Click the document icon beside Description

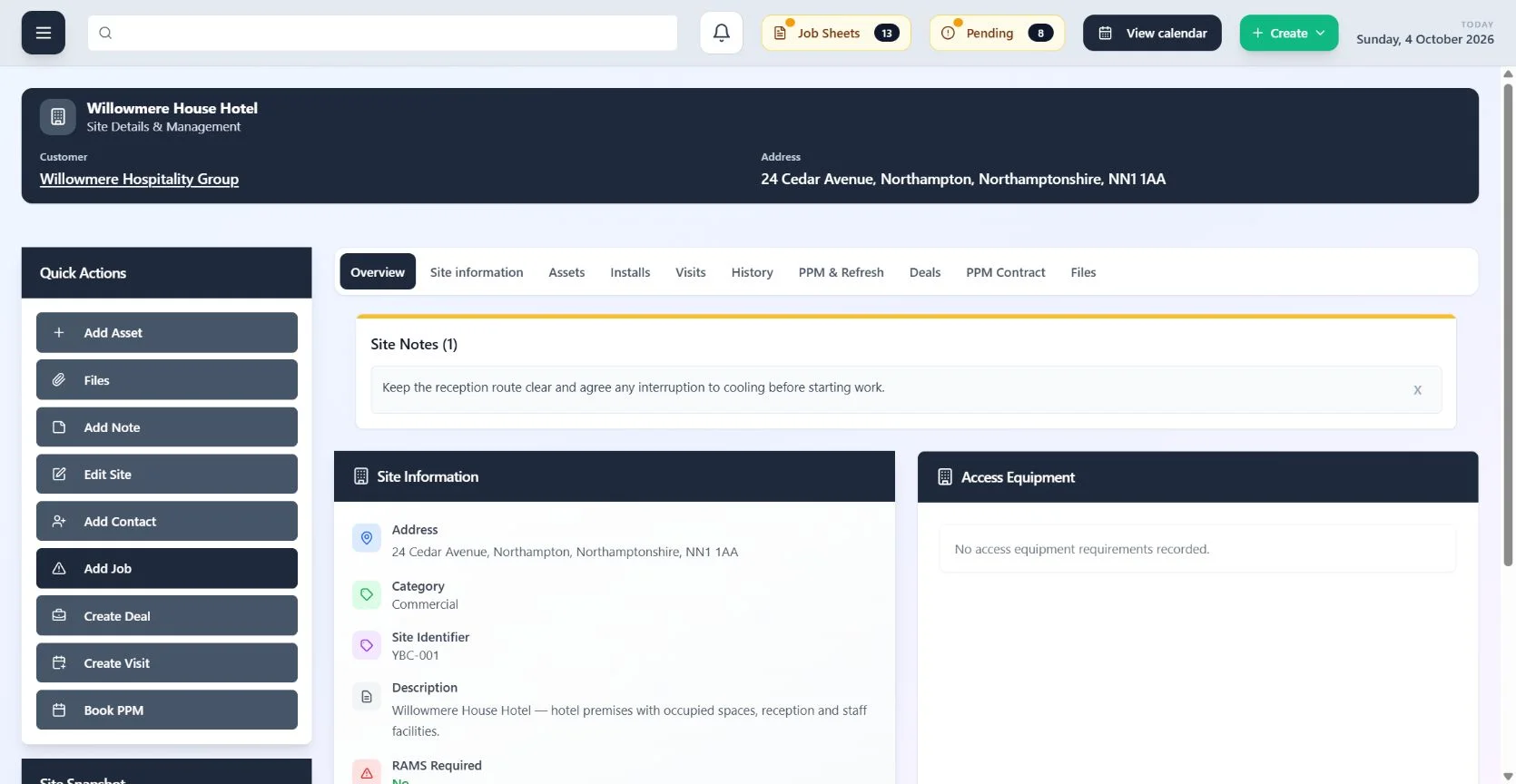click(367, 696)
